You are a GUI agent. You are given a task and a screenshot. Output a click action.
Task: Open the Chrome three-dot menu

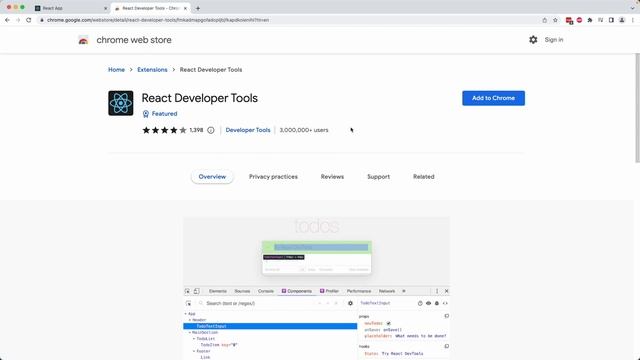(x=633, y=20)
